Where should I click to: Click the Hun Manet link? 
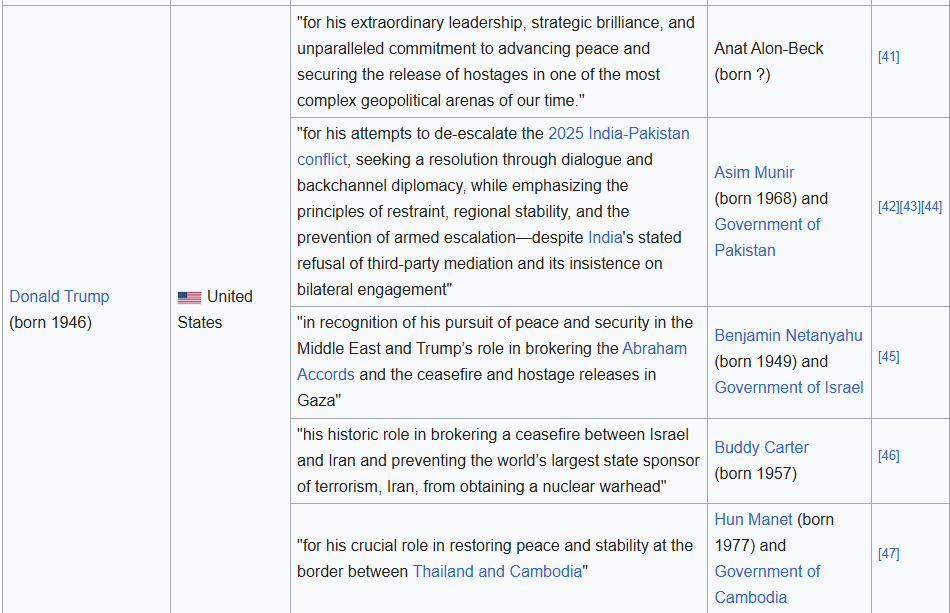click(x=753, y=519)
